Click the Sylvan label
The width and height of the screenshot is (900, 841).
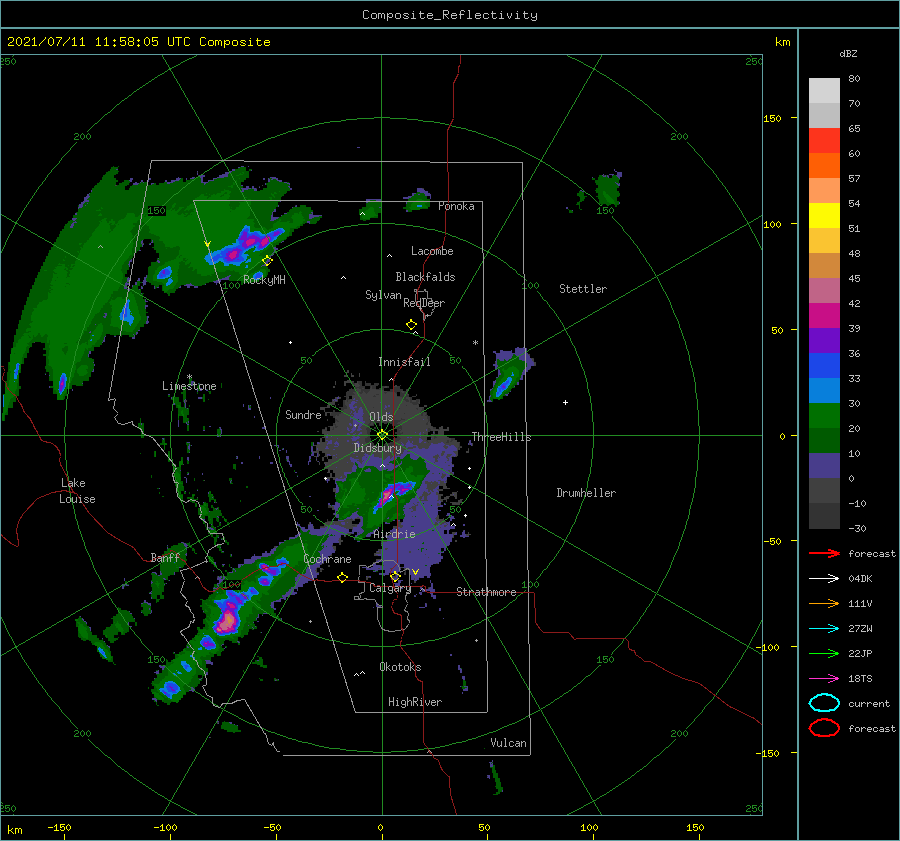(x=383, y=295)
